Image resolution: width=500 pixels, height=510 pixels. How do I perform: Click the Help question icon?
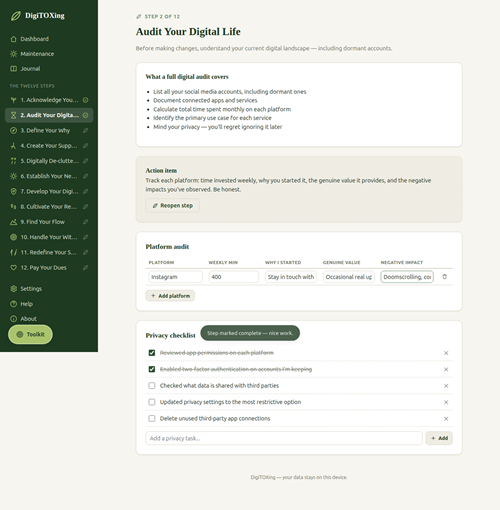pyautogui.click(x=13, y=304)
